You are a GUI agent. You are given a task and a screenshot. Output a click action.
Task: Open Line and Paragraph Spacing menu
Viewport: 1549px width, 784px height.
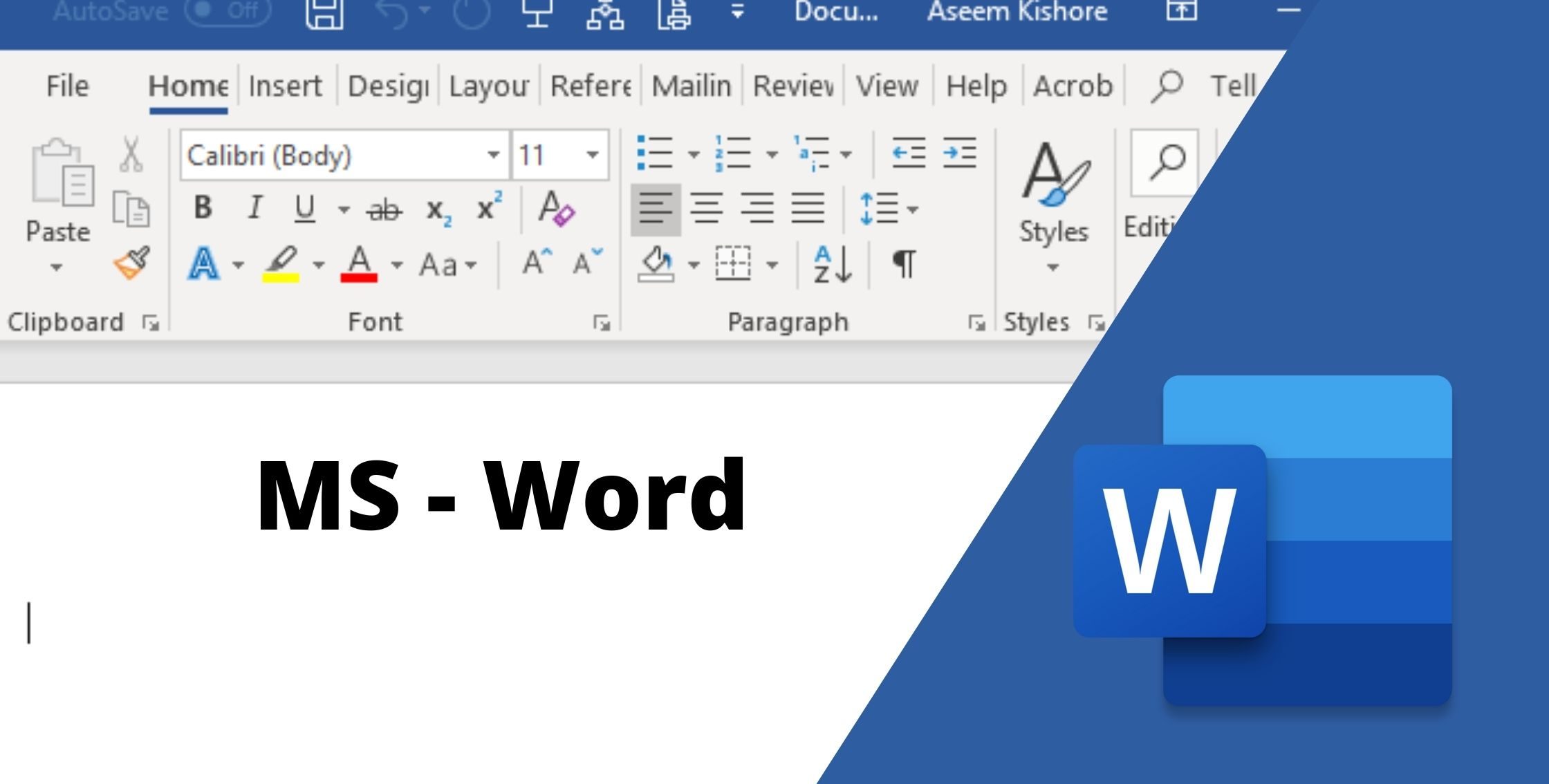888,209
